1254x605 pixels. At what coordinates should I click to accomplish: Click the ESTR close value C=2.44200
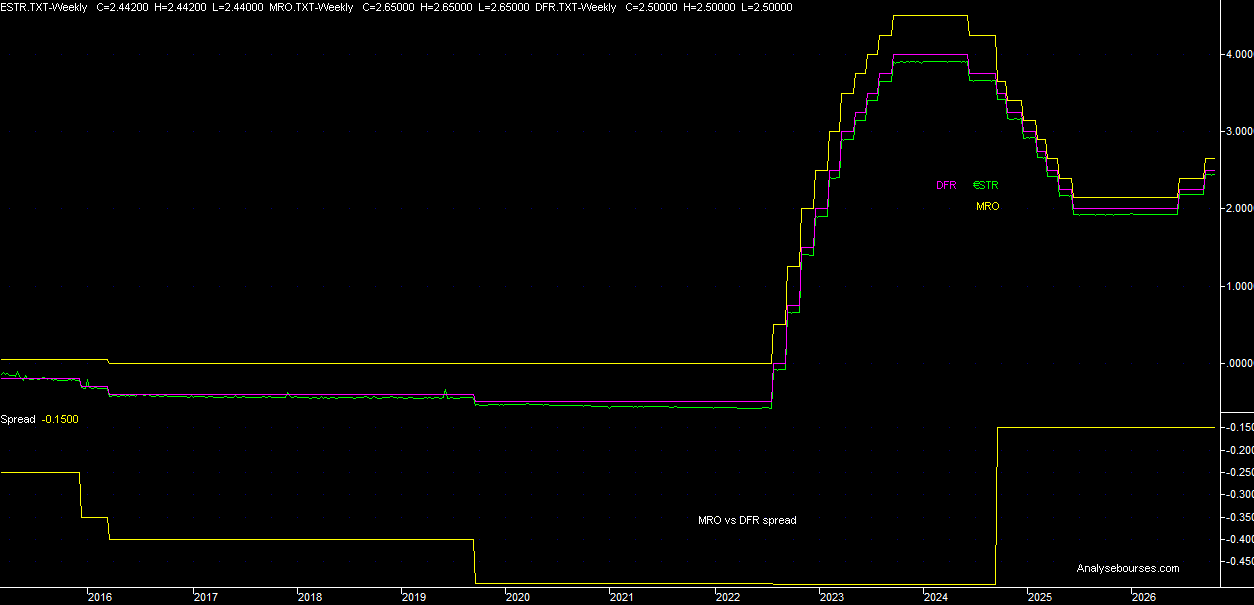coord(122,7)
